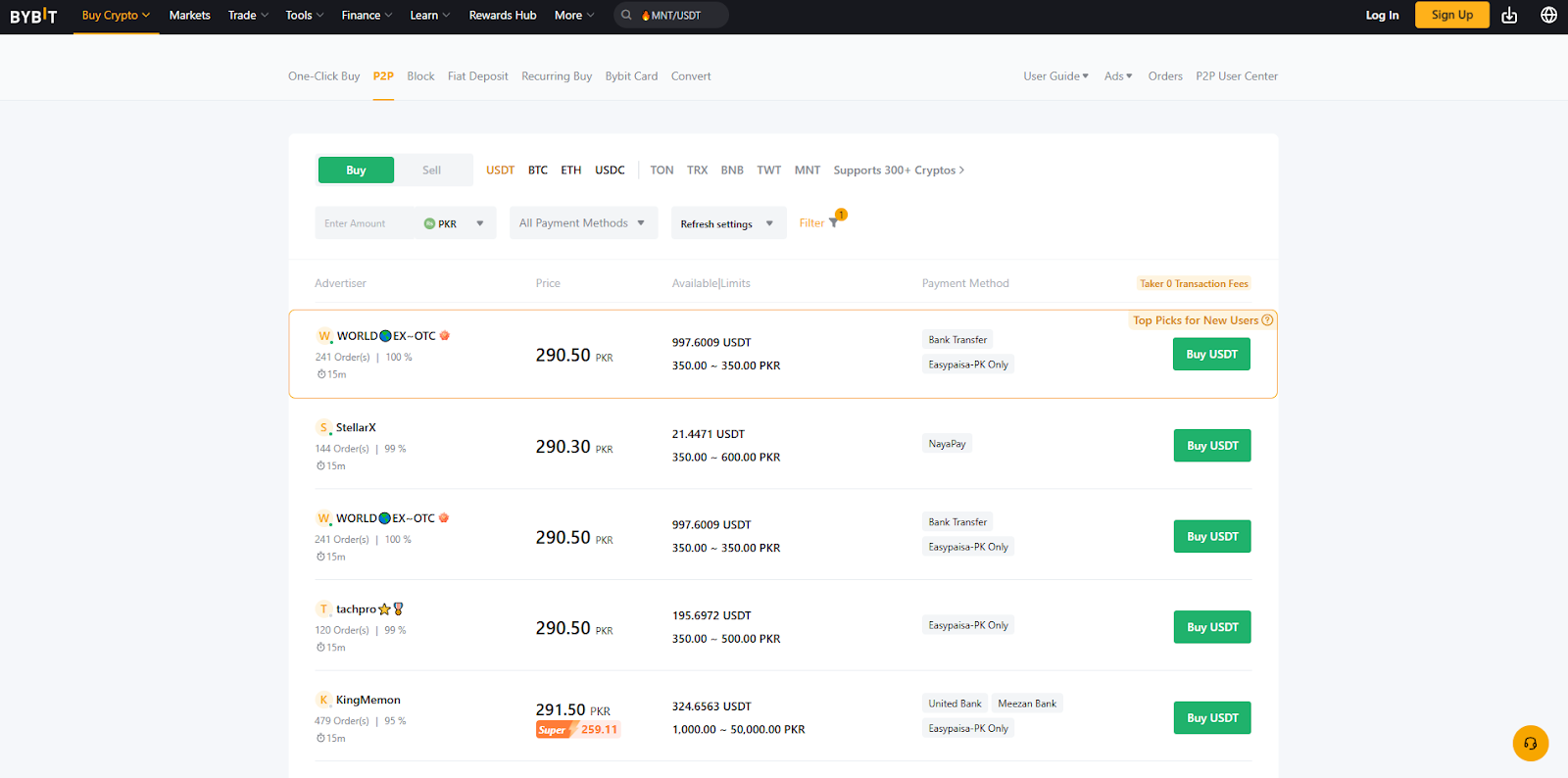The image size is (1568, 778).
Task: Select BTC as the crypto
Action: pyautogui.click(x=538, y=170)
